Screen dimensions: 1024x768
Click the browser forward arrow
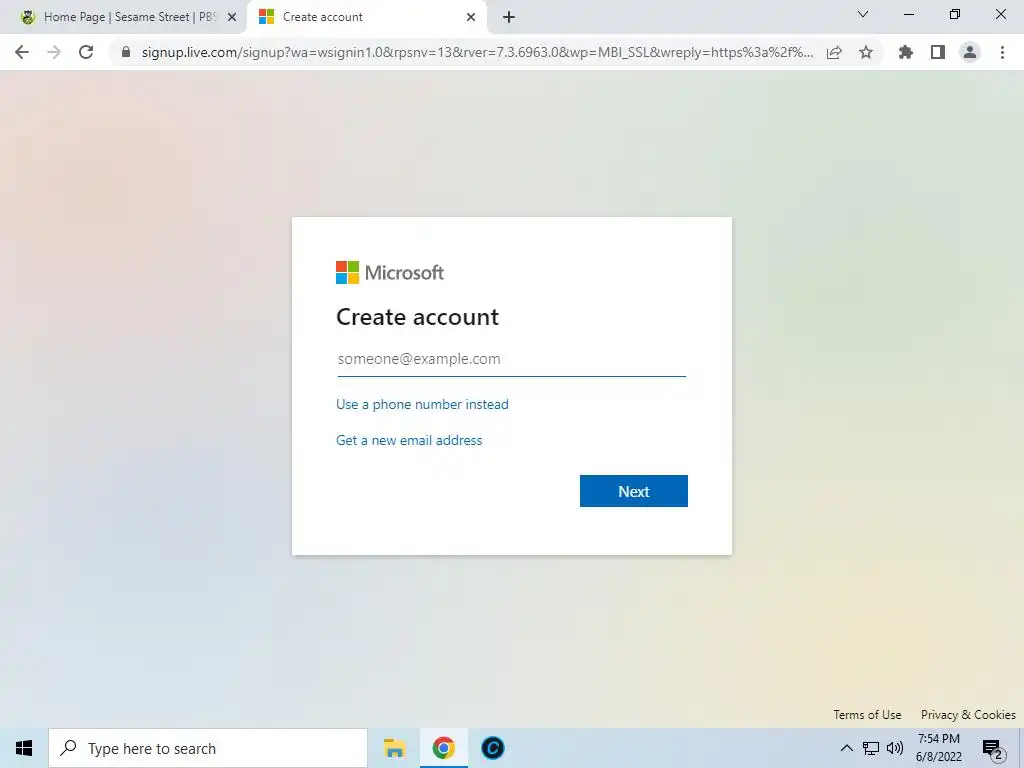(54, 52)
